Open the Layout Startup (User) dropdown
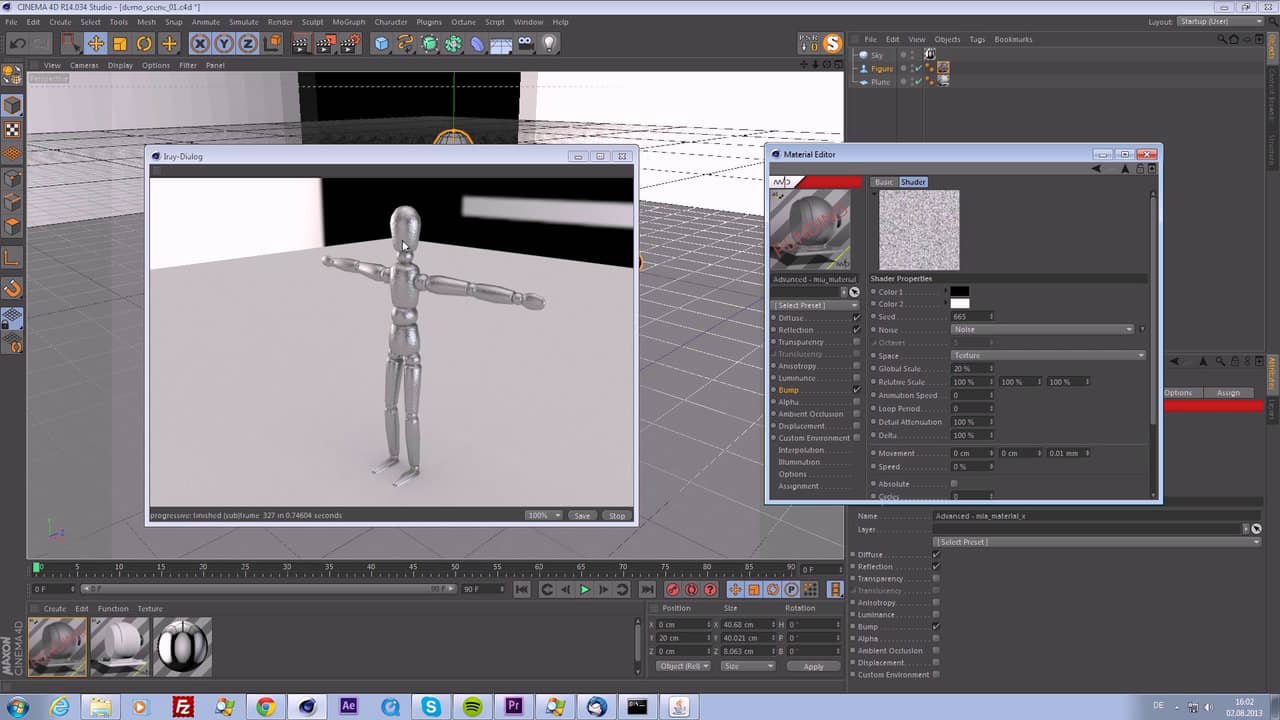The width and height of the screenshot is (1280, 720). [1220, 21]
